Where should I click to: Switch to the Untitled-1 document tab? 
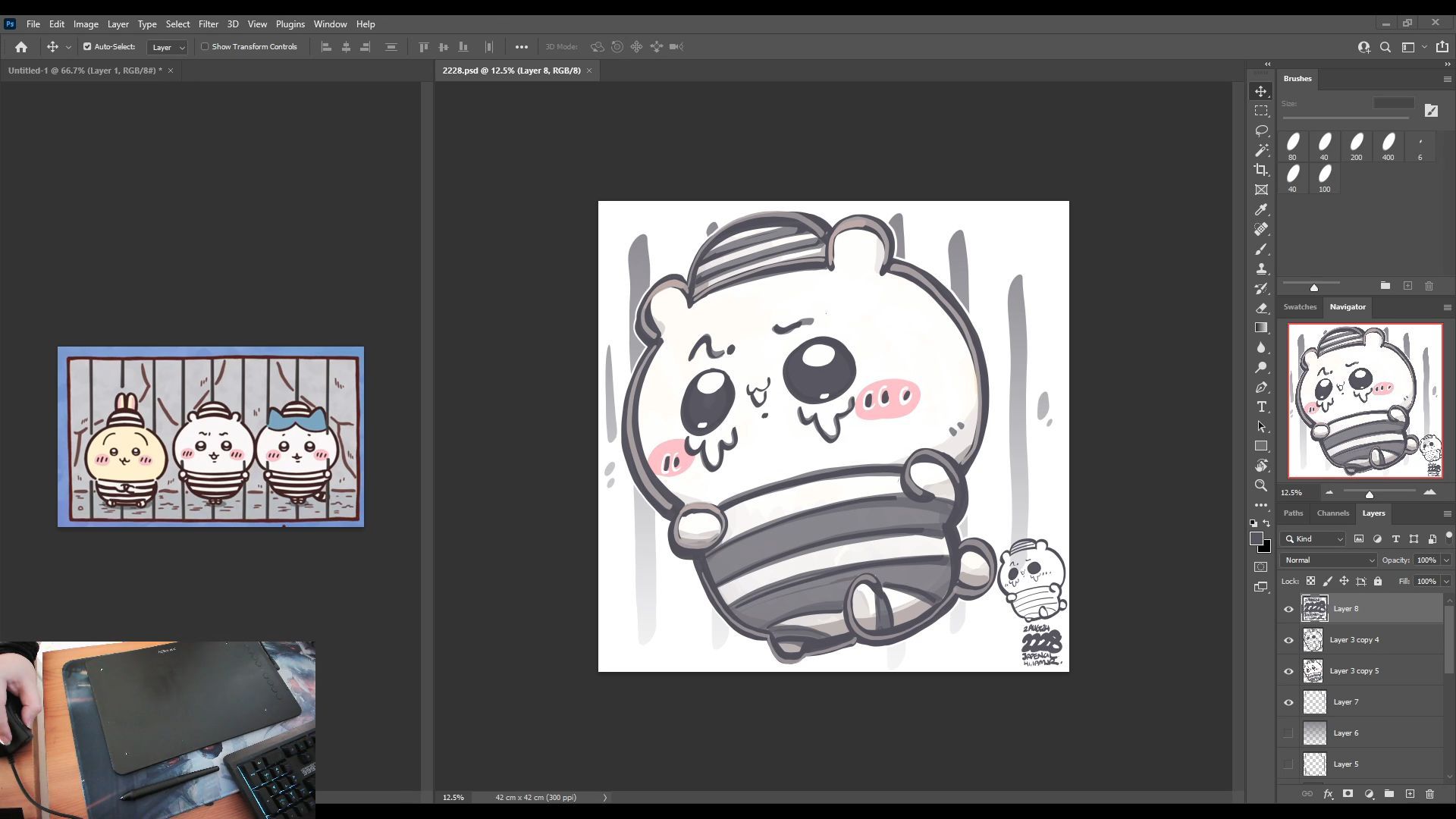point(82,71)
